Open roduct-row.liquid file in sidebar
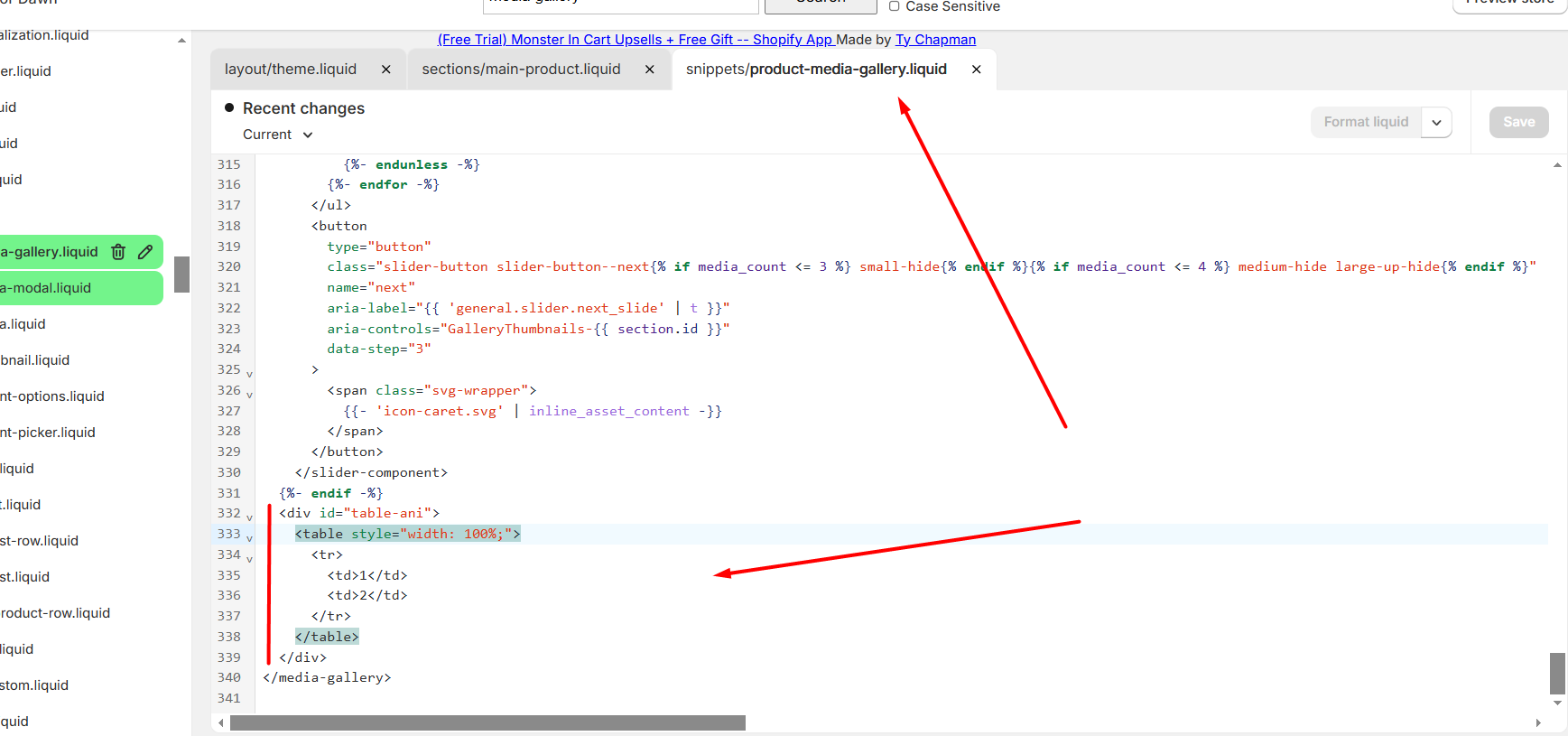1568x736 pixels. [55, 613]
